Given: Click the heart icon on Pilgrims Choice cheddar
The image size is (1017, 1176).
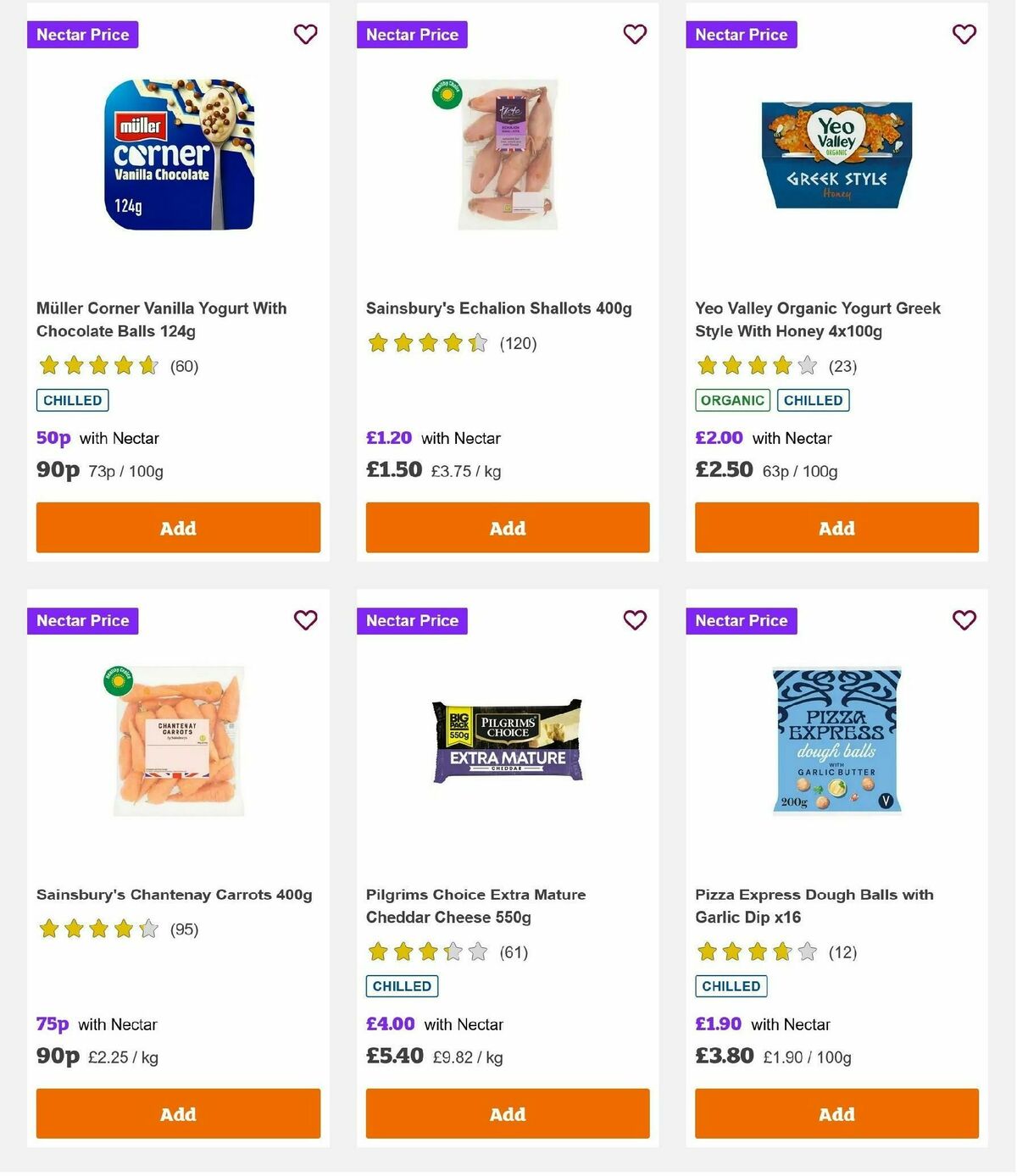Looking at the screenshot, I should [x=635, y=620].
